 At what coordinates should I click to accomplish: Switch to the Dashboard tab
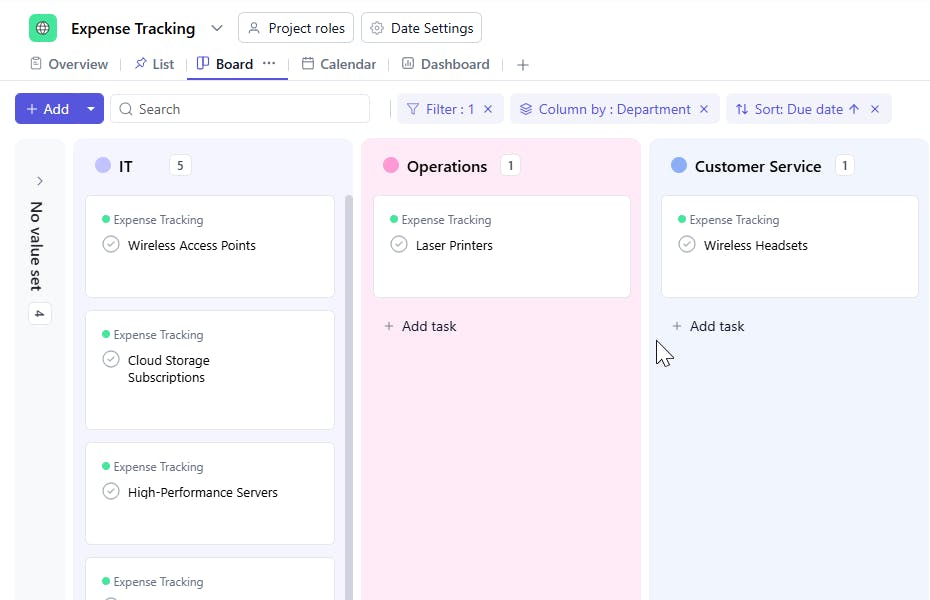pyautogui.click(x=446, y=64)
